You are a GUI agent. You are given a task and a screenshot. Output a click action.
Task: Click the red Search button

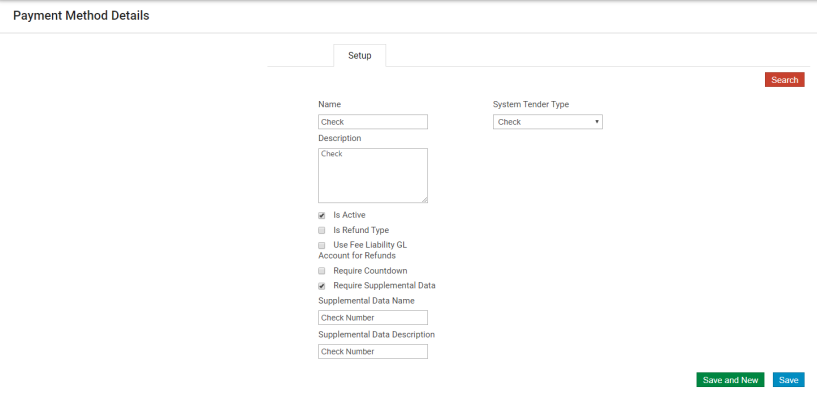[784, 80]
